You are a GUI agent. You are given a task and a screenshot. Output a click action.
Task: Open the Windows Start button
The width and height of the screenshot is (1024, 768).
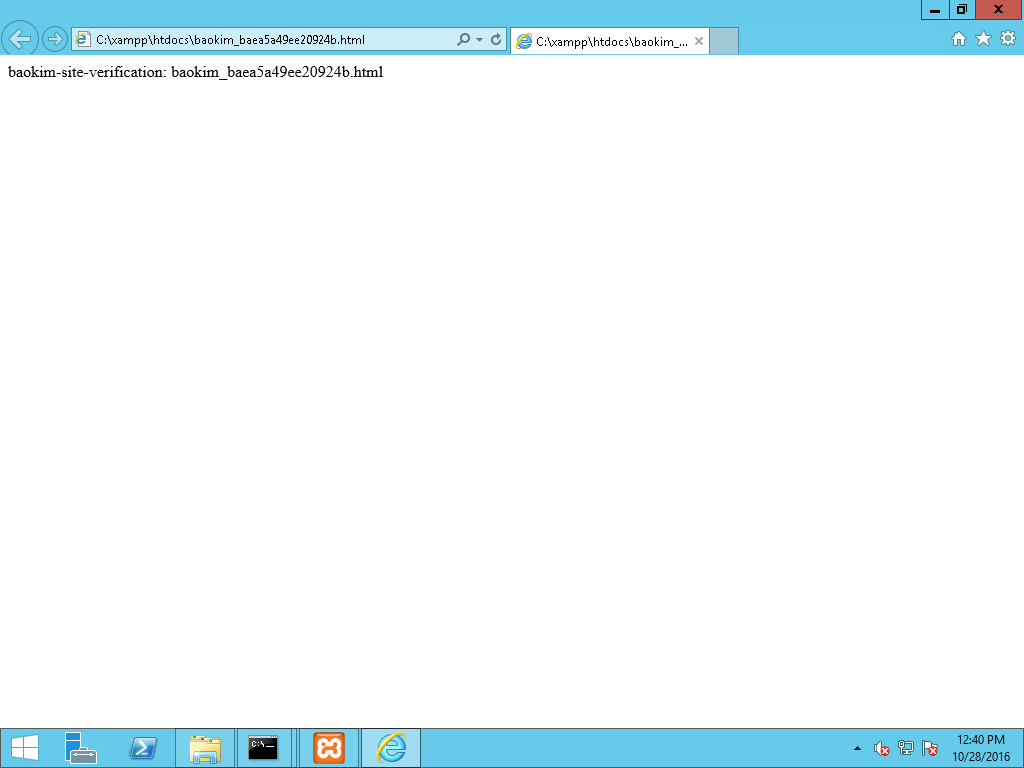pos(25,748)
